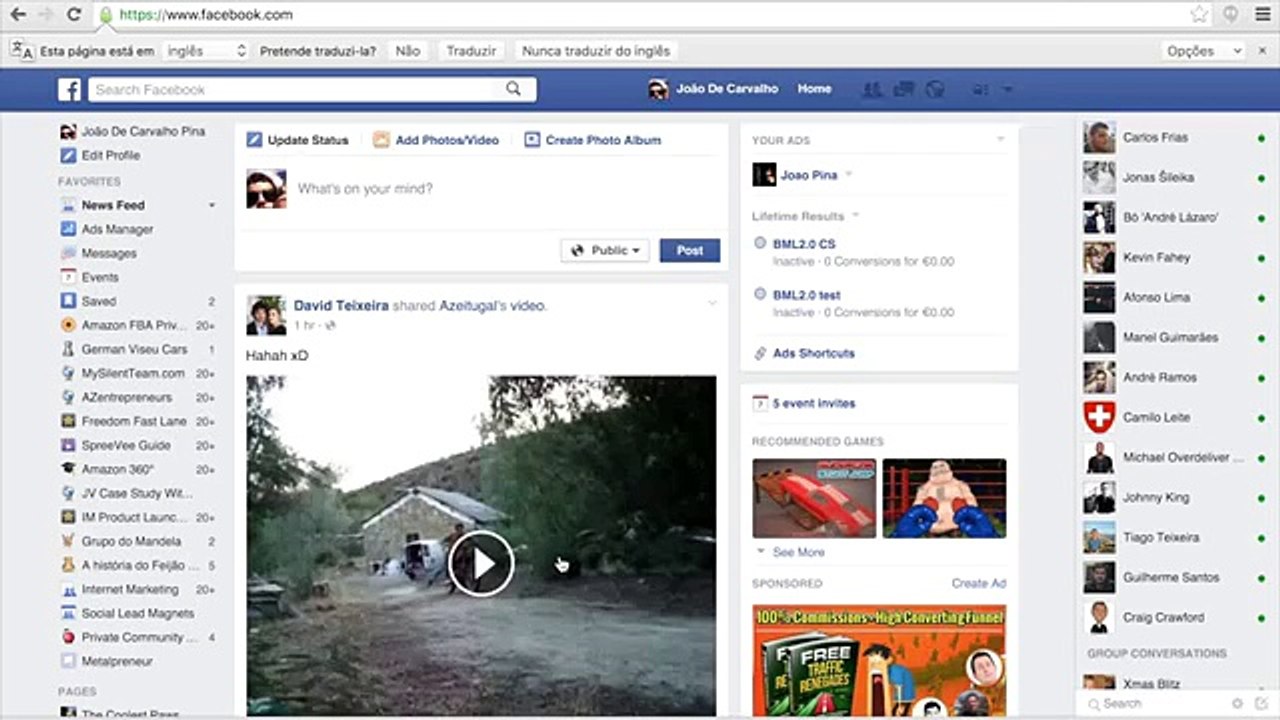
Task: Open the Joao Pina ad account dropdown
Action: pos(849,175)
